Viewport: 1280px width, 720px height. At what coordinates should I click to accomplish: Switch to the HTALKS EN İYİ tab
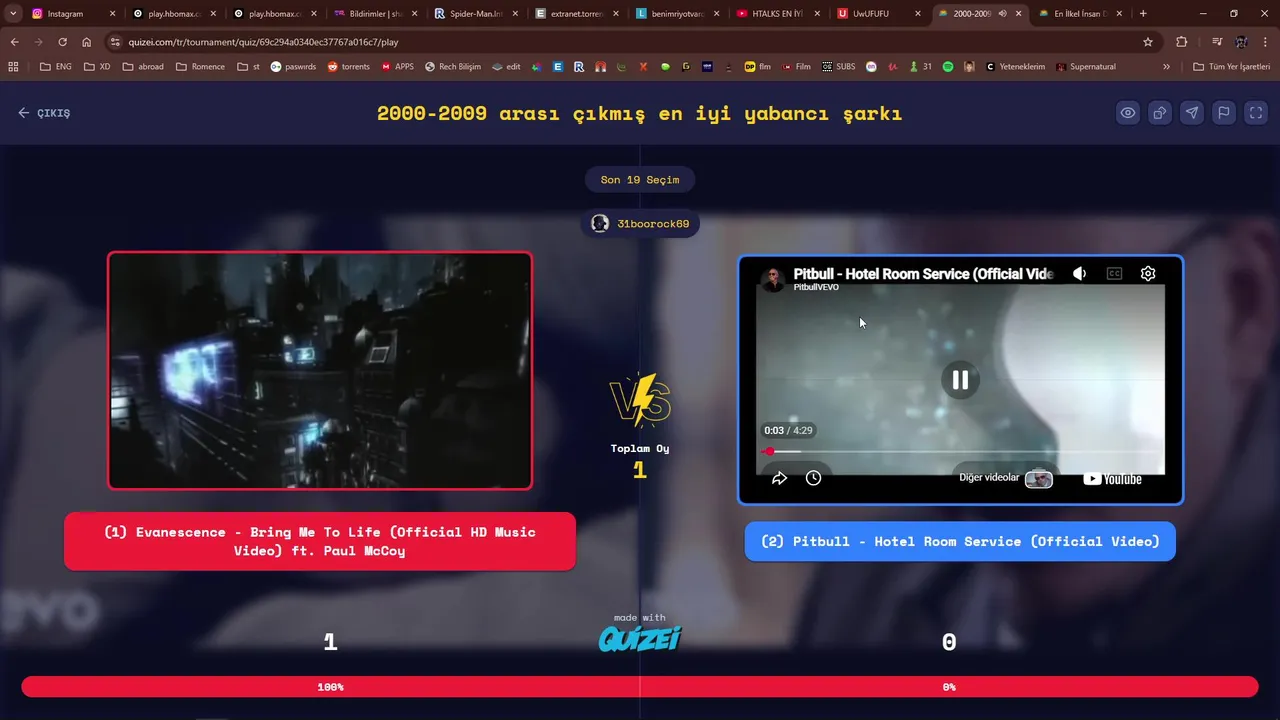coord(776,14)
